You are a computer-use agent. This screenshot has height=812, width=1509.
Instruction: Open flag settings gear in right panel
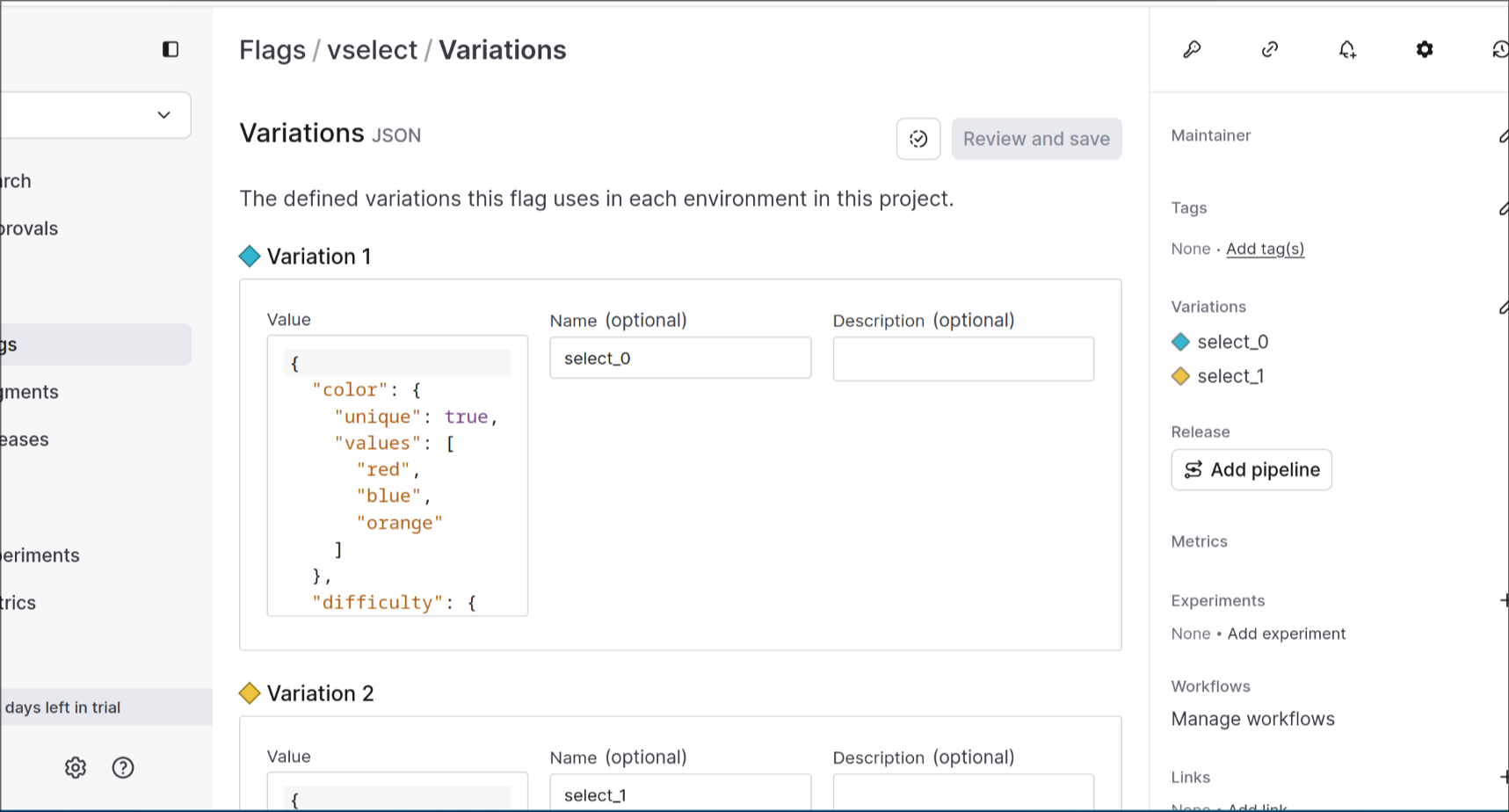[1425, 49]
